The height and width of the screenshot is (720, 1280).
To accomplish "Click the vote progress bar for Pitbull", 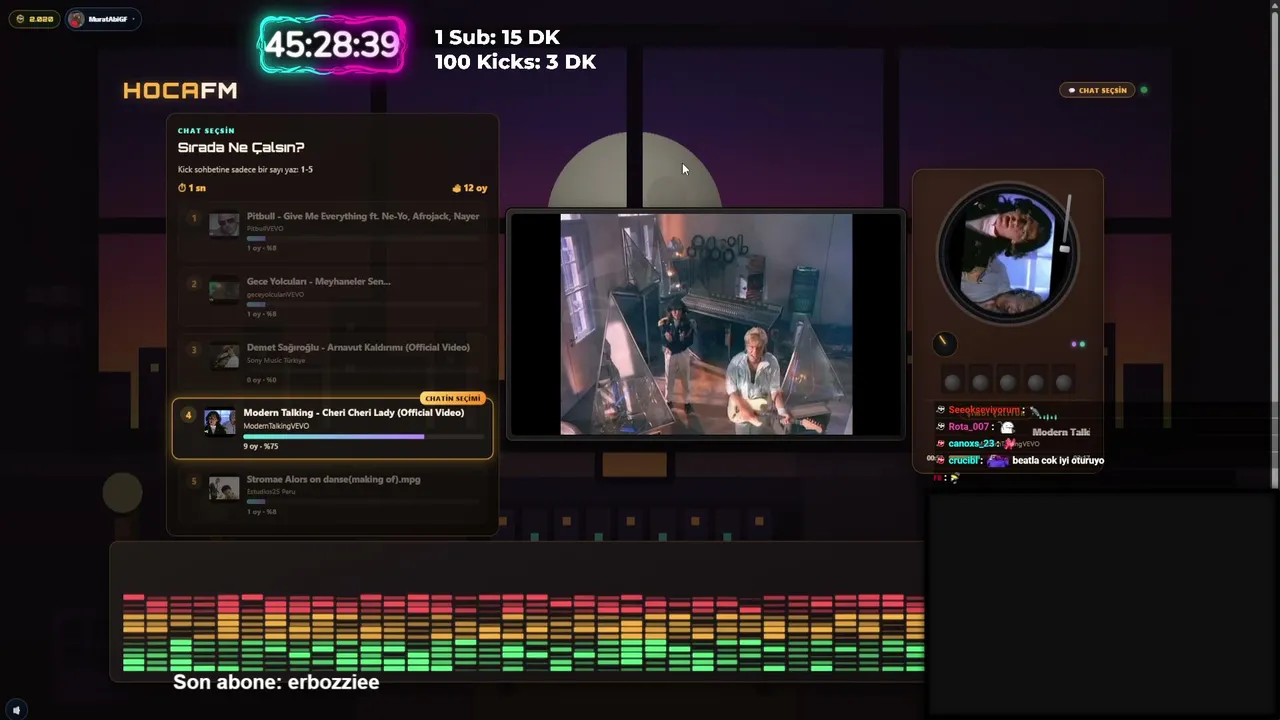I will tap(364, 238).
